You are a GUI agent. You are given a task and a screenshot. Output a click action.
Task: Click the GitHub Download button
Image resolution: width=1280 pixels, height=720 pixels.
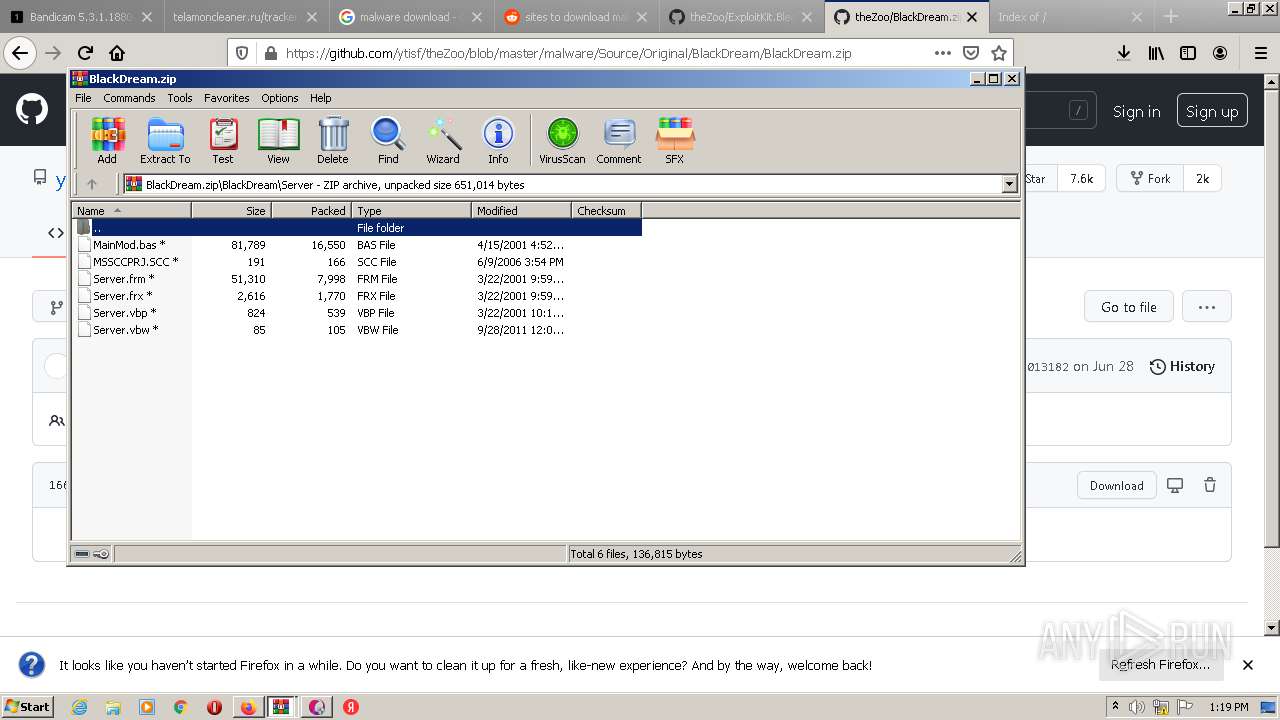pyautogui.click(x=1116, y=485)
